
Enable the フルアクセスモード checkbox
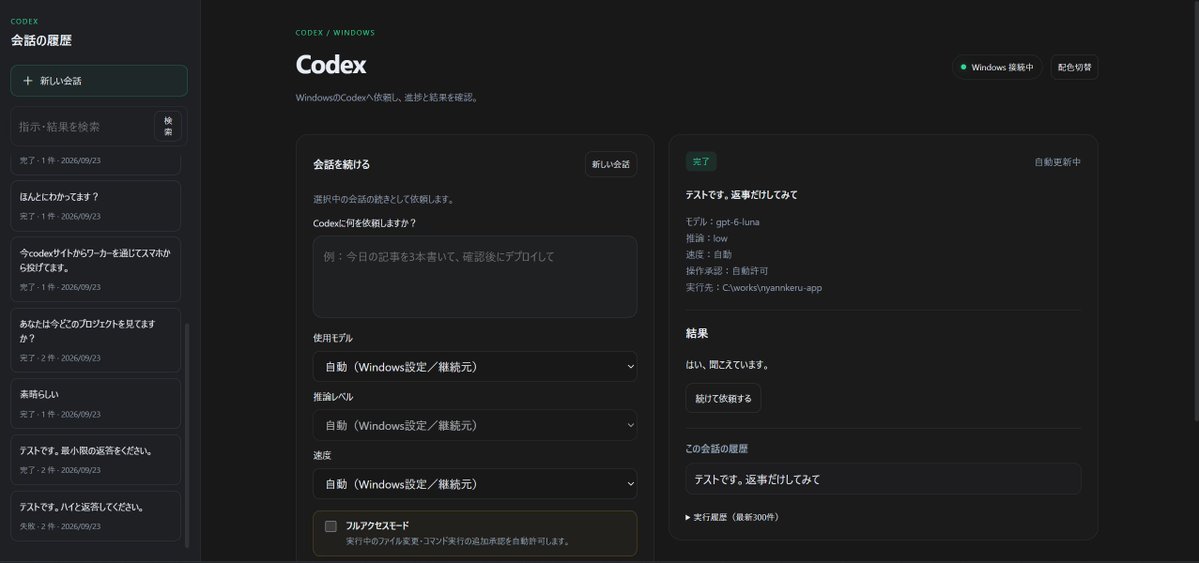coord(330,526)
